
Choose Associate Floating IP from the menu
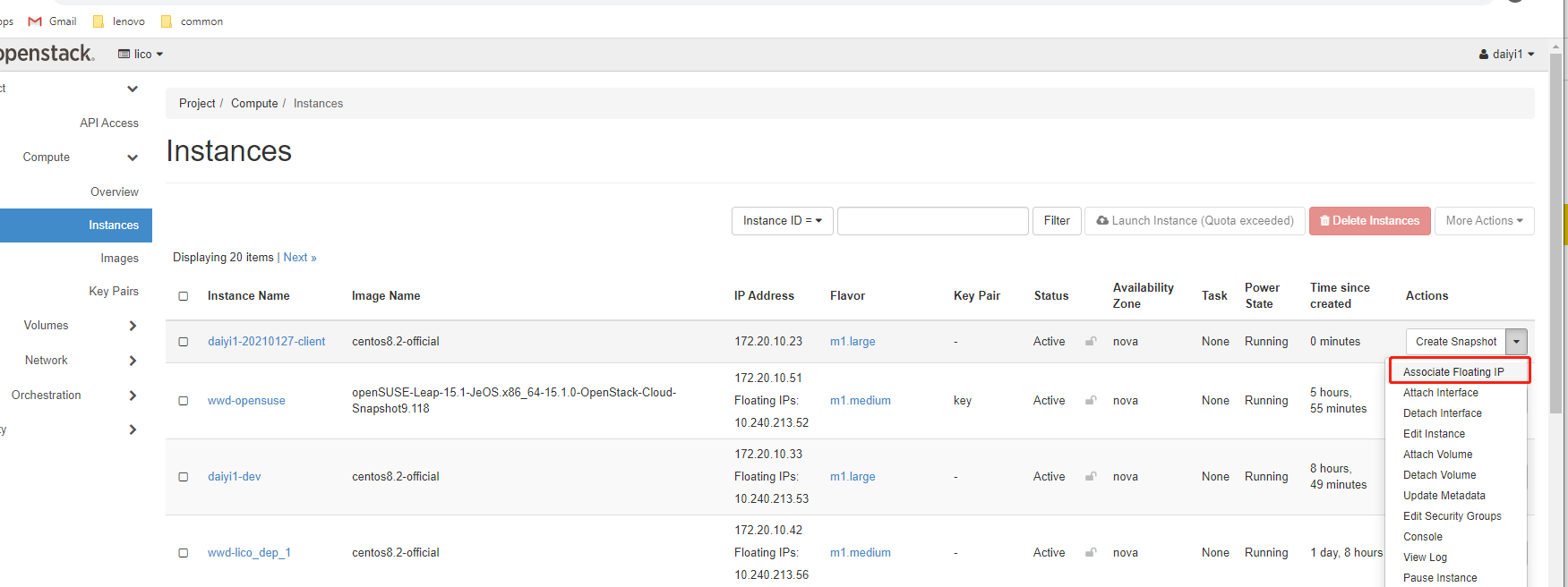pyautogui.click(x=1453, y=371)
